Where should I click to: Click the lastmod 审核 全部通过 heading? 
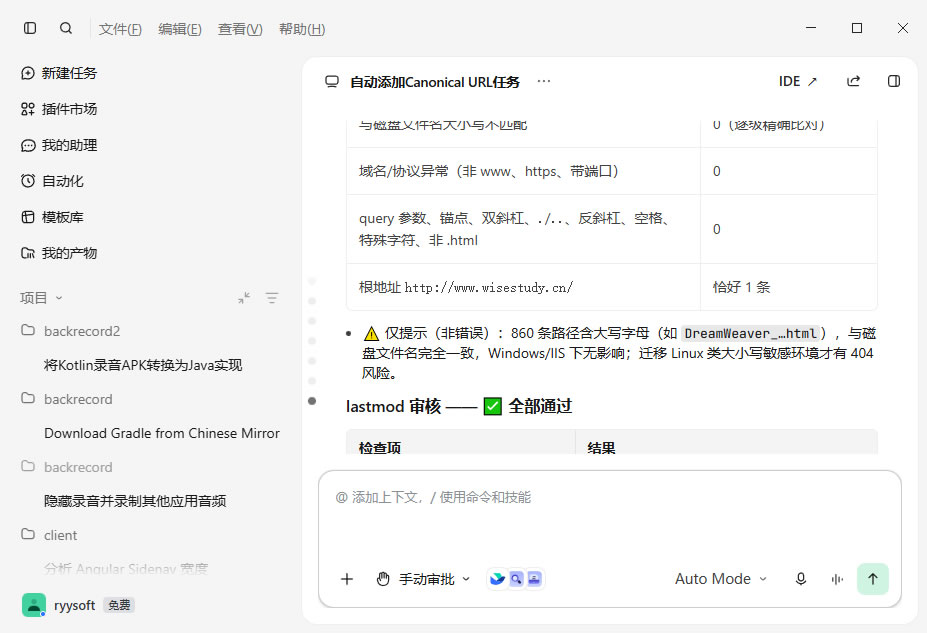[x=459, y=407]
